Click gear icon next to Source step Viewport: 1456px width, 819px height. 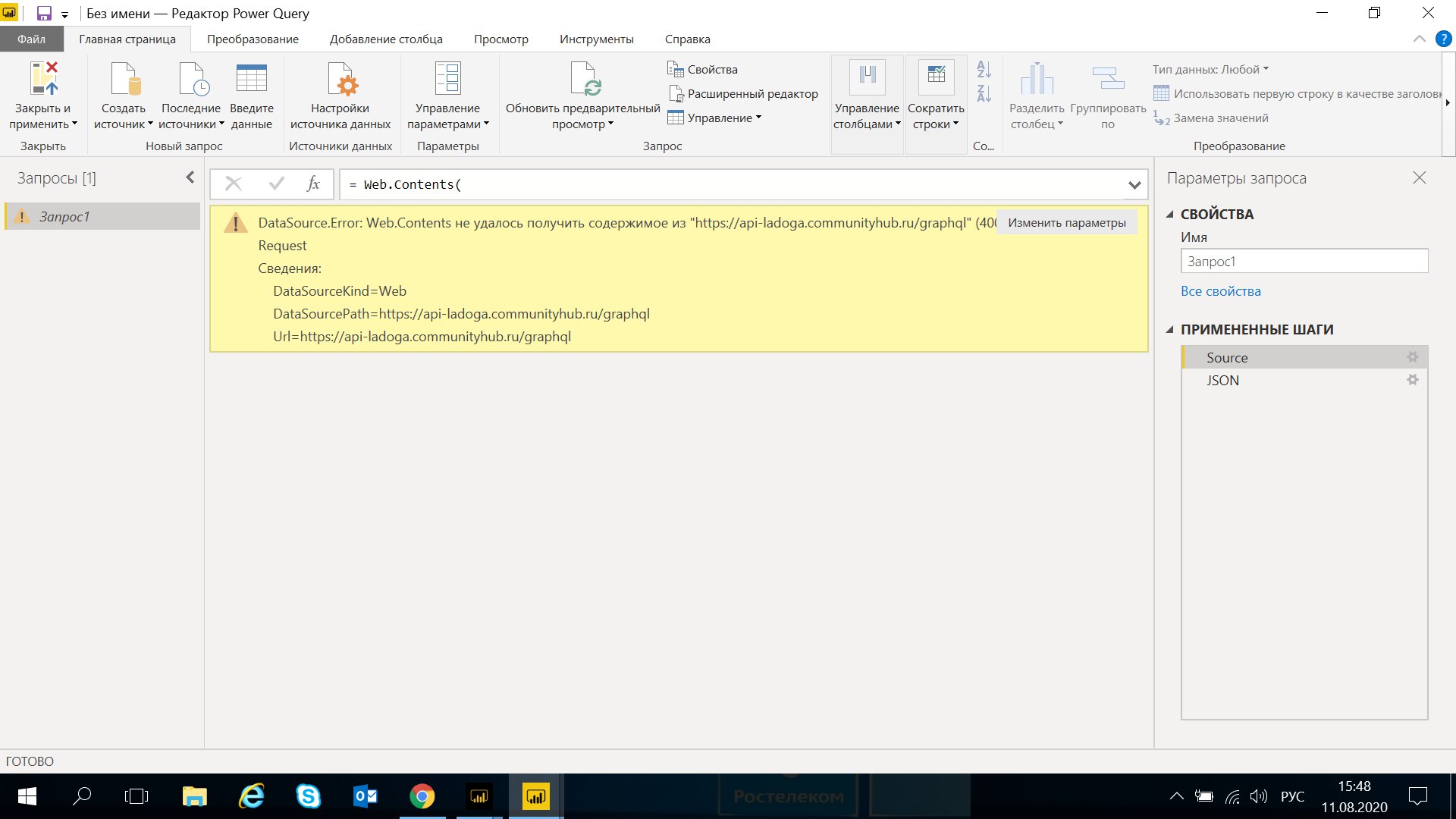[1412, 357]
